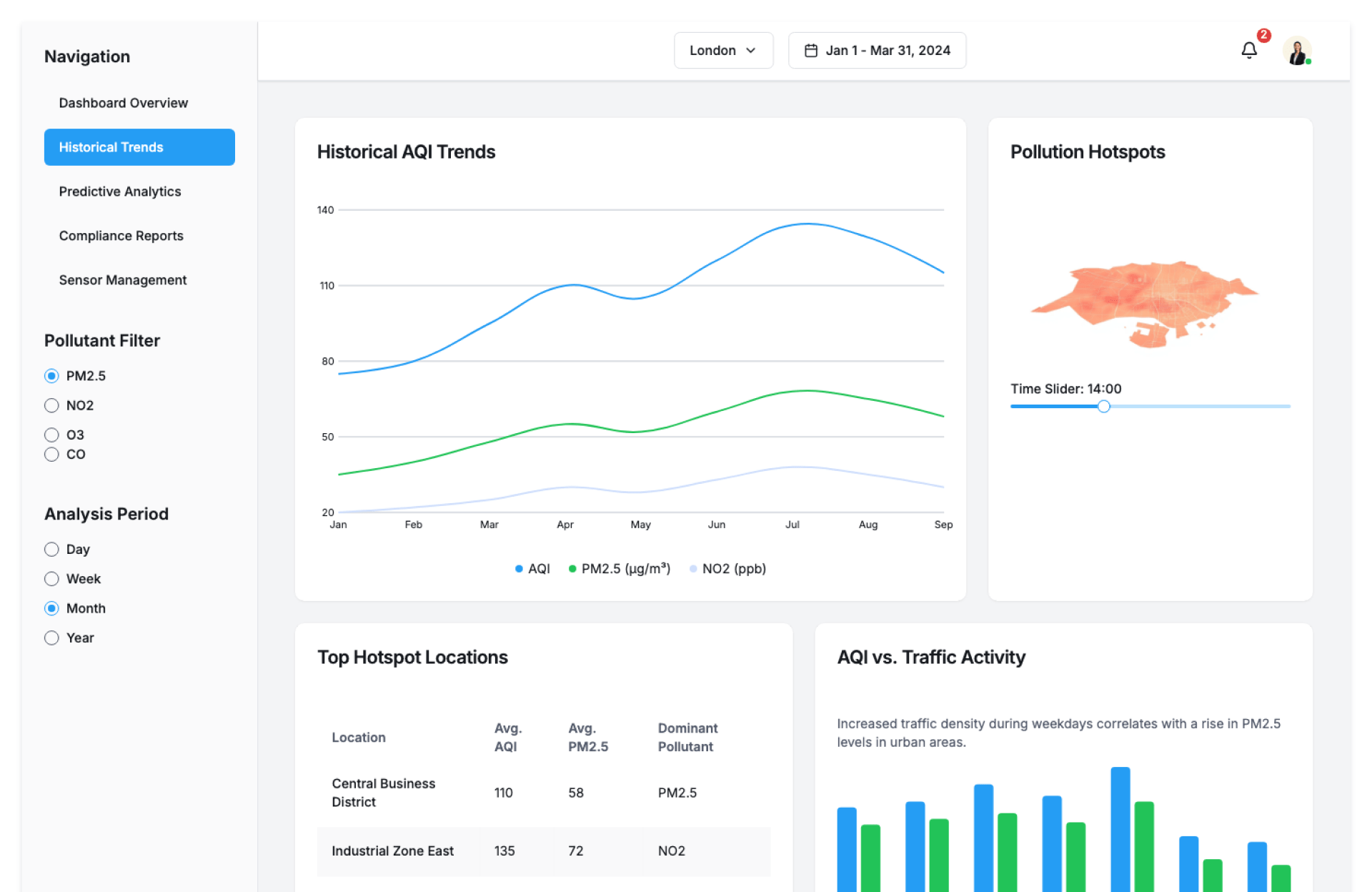Expand the dropdown chevron beside London

coord(750,51)
